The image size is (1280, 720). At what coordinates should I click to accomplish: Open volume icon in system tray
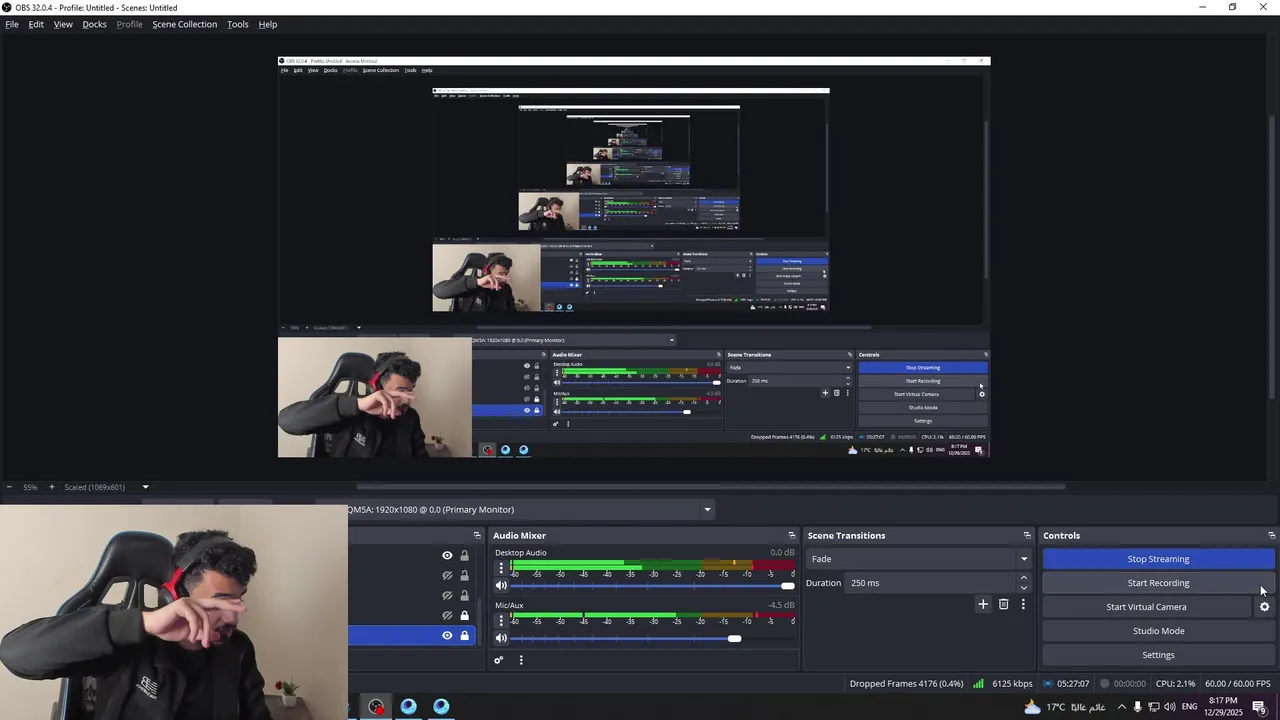pos(1170,707)
